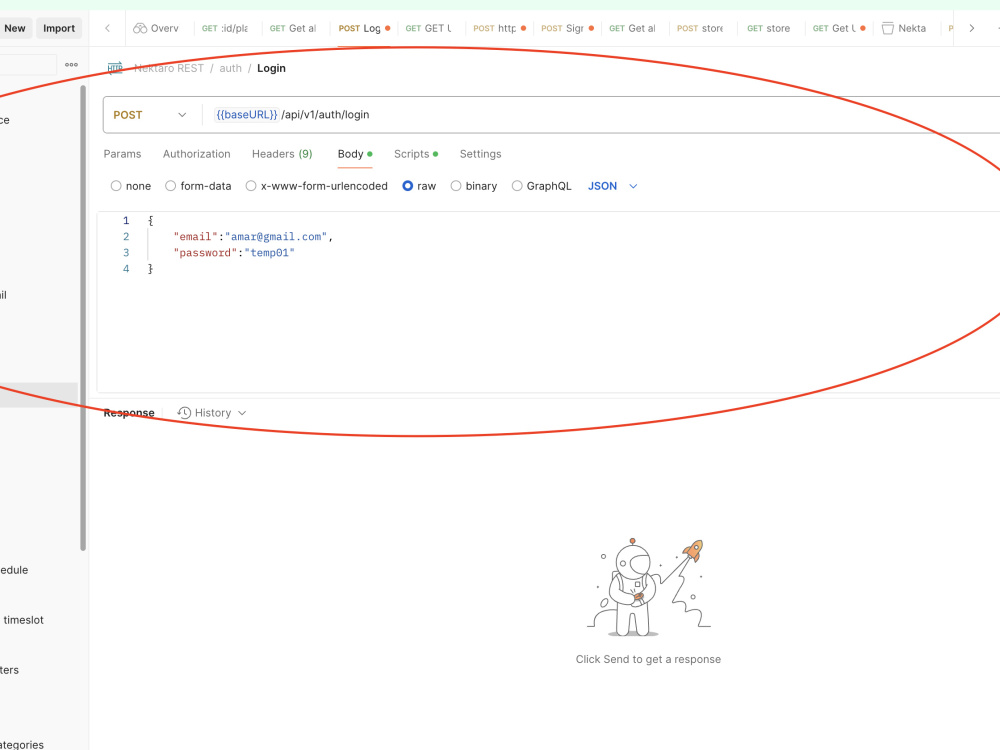
Task: Click the email value amar@gmail.com
Action: coord(276,237)
